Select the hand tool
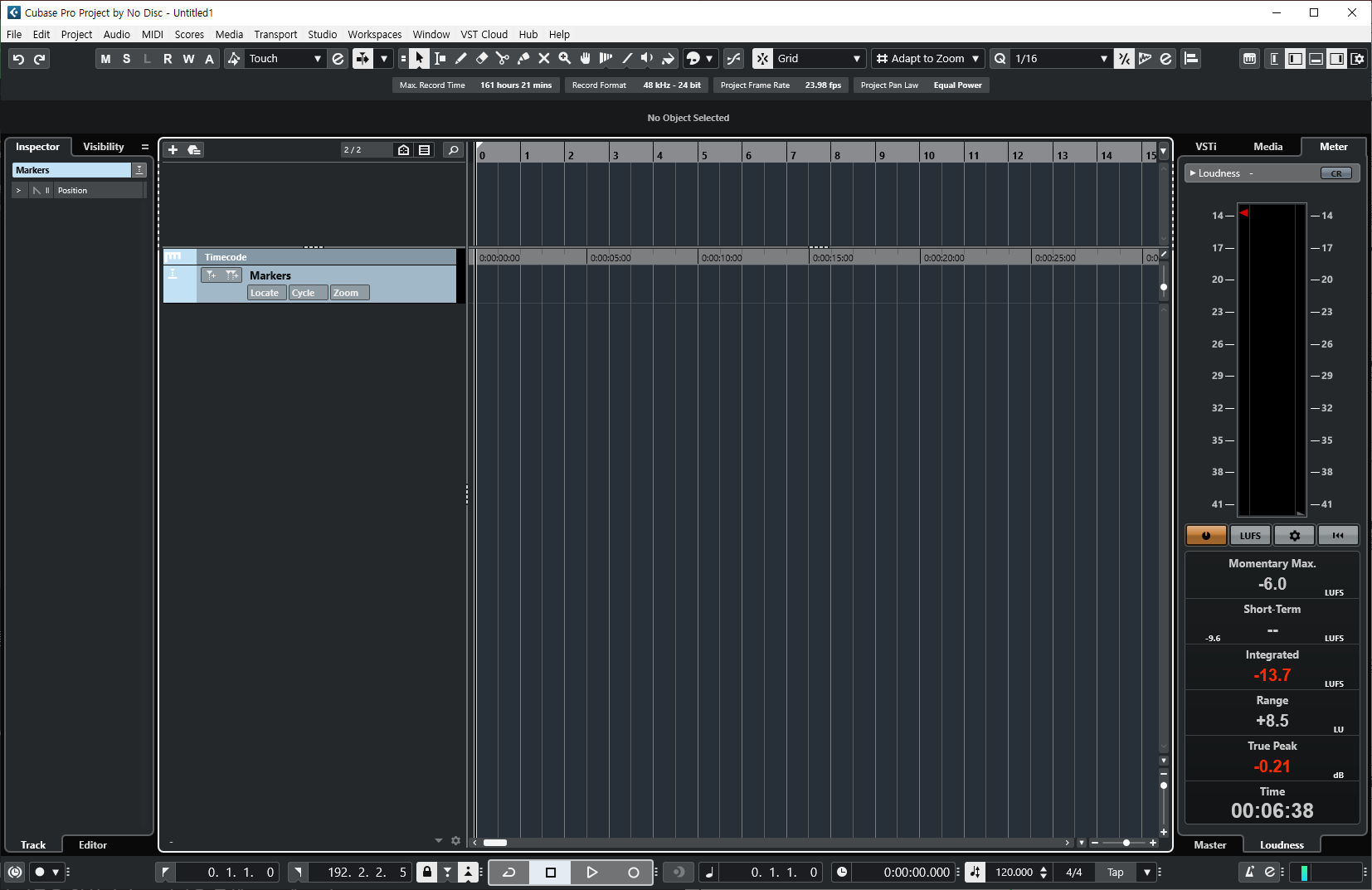Screen dimensions: 1372x890 [x=586, y=59]
